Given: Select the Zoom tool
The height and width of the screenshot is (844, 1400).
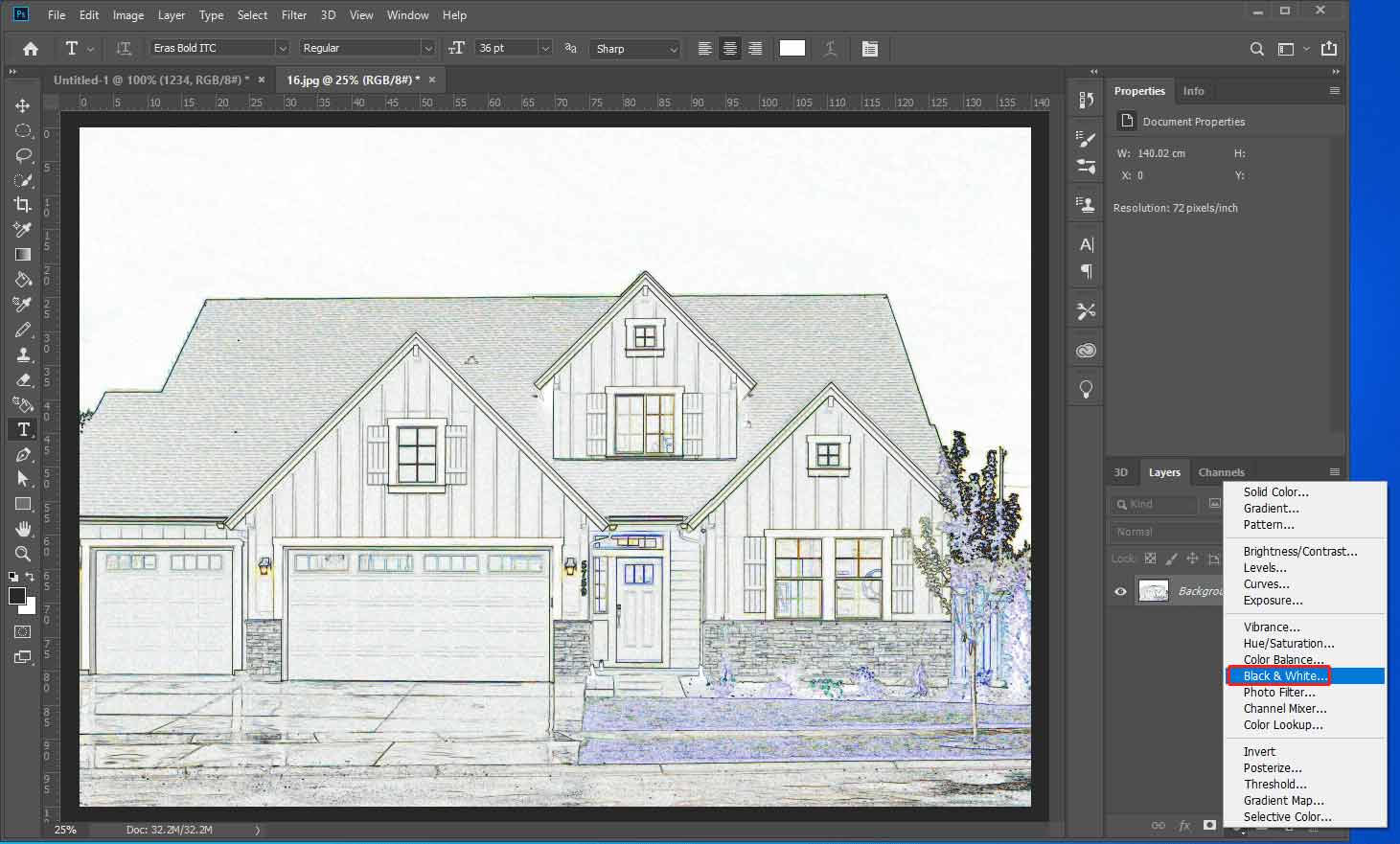Looking at the screenshot, I should (x=23, y=554).
